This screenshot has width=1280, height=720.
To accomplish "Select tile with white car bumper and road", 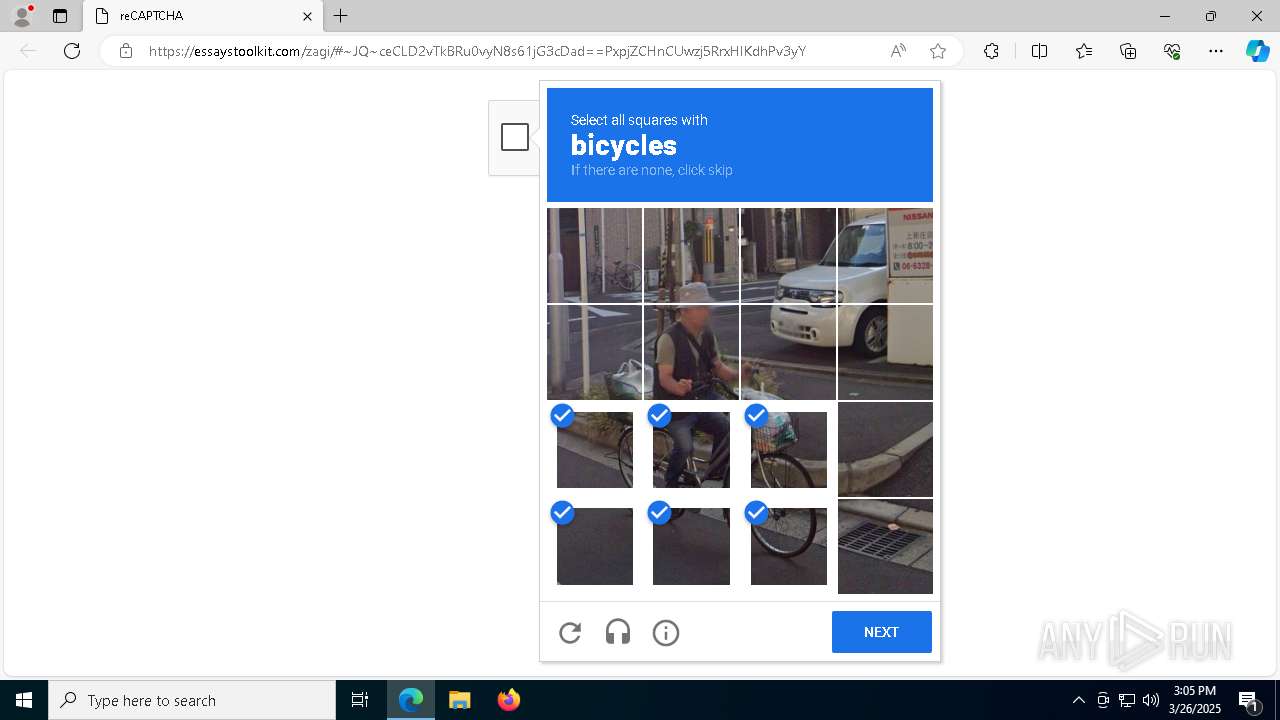I will (x=788, y=352).
